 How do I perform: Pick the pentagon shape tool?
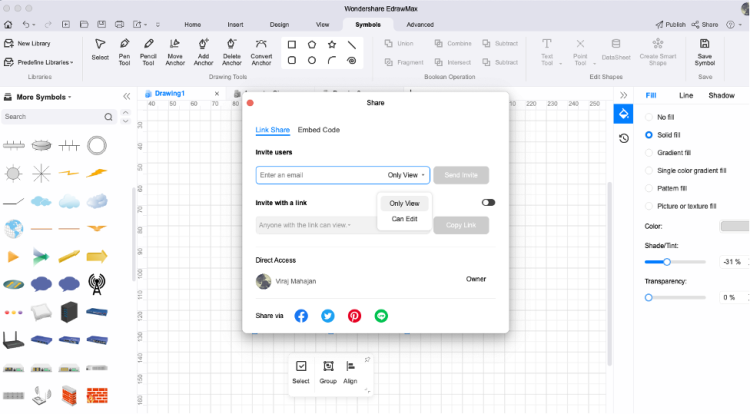[x=312, y=44]
